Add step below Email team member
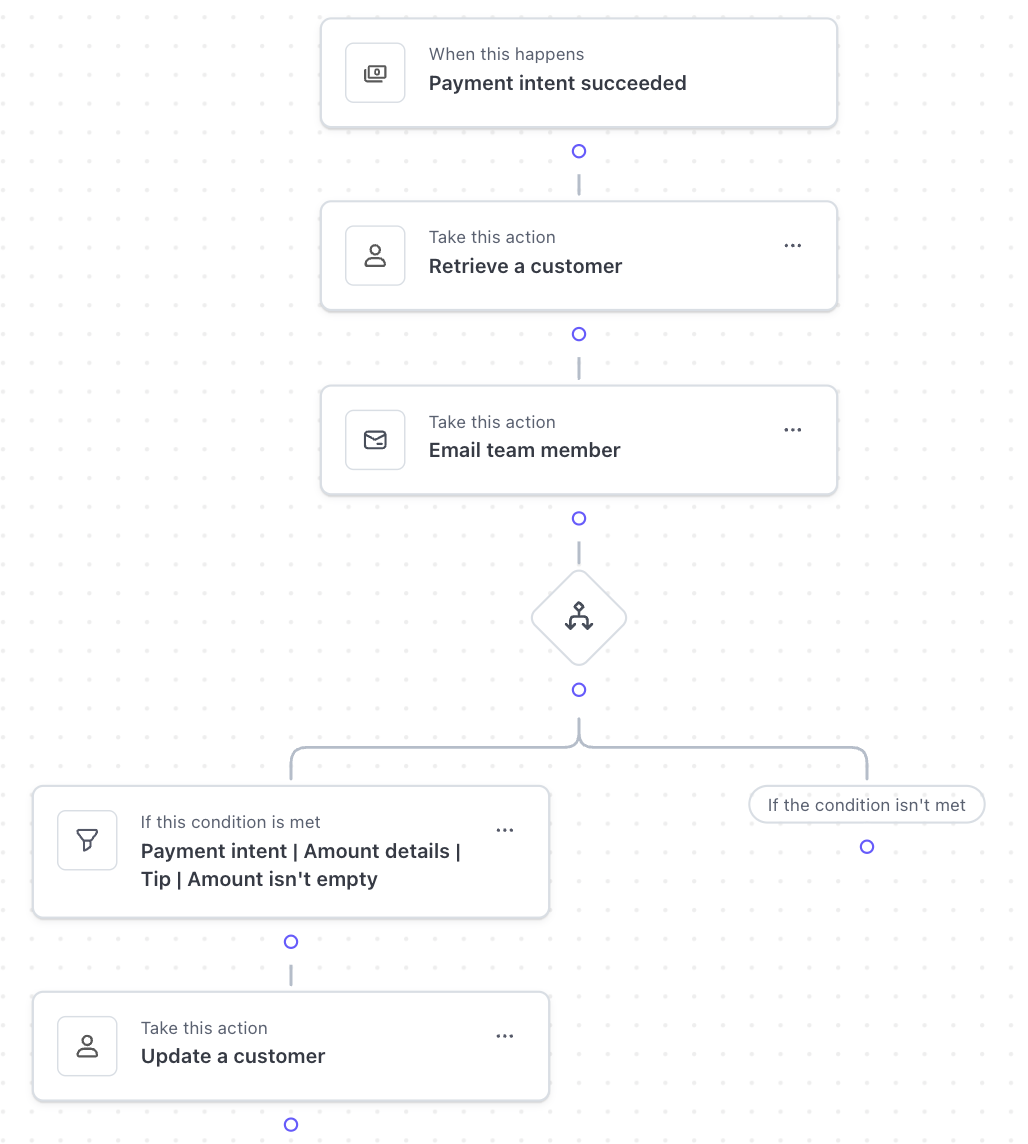This screenshot has height=1144, width=1028. 579,519
